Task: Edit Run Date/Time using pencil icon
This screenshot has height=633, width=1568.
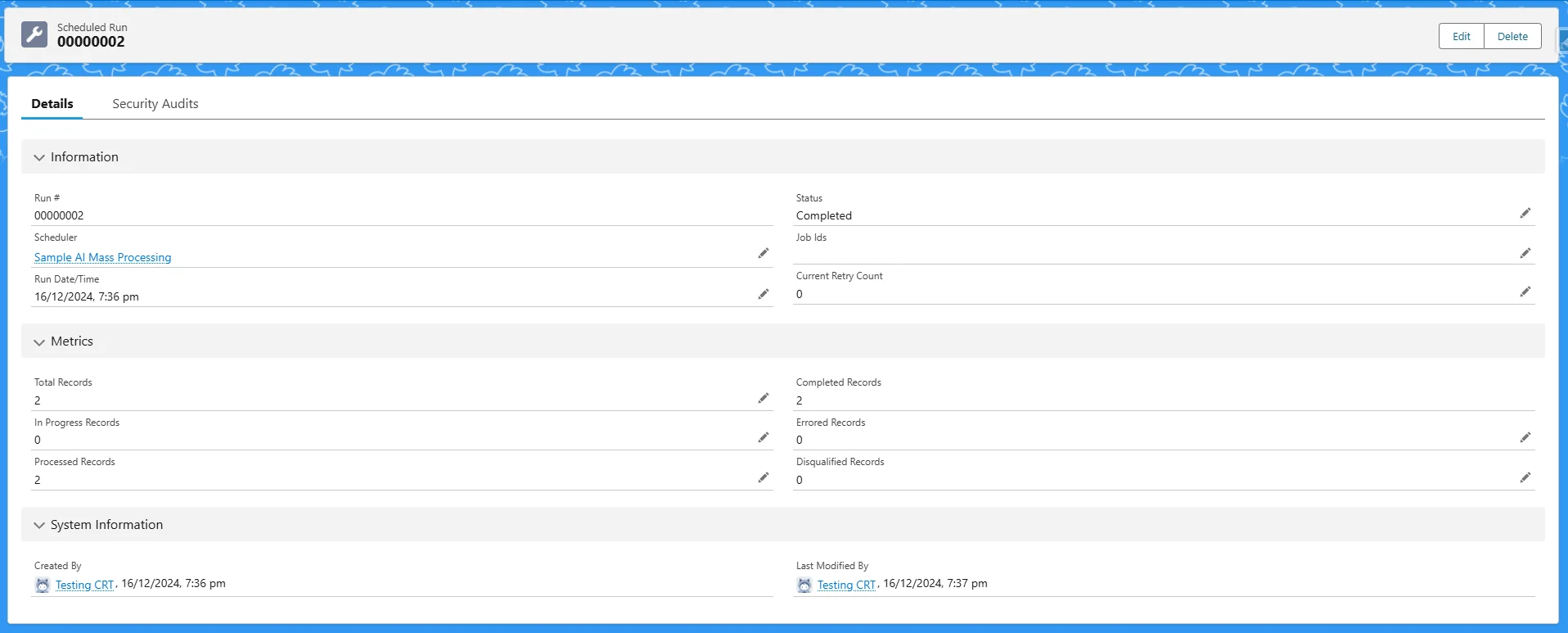Action: [763, 294]
